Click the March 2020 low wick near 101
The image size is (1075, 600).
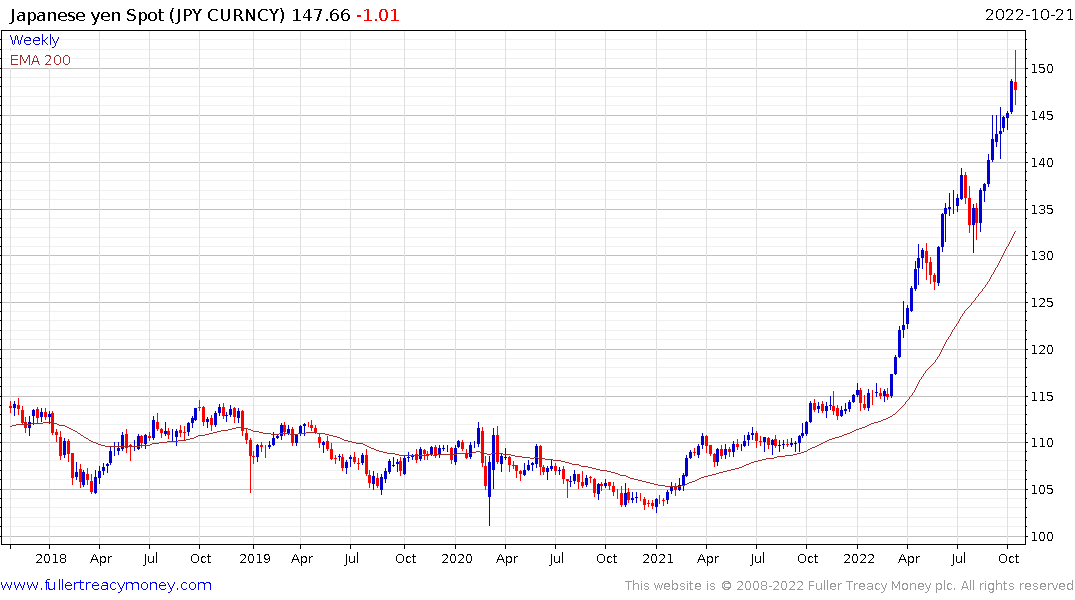pyautogui.click(x=489, y=515)
